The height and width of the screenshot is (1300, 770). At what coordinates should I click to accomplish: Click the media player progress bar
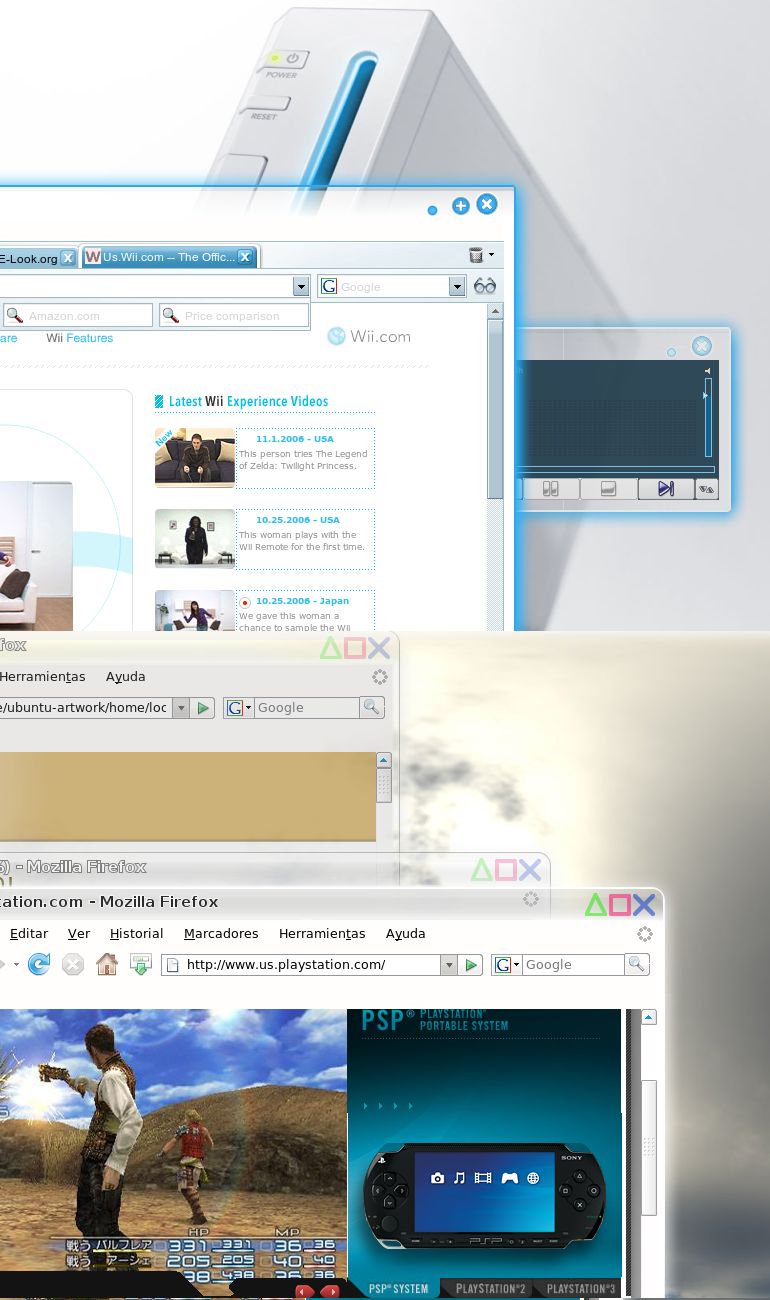618,469
